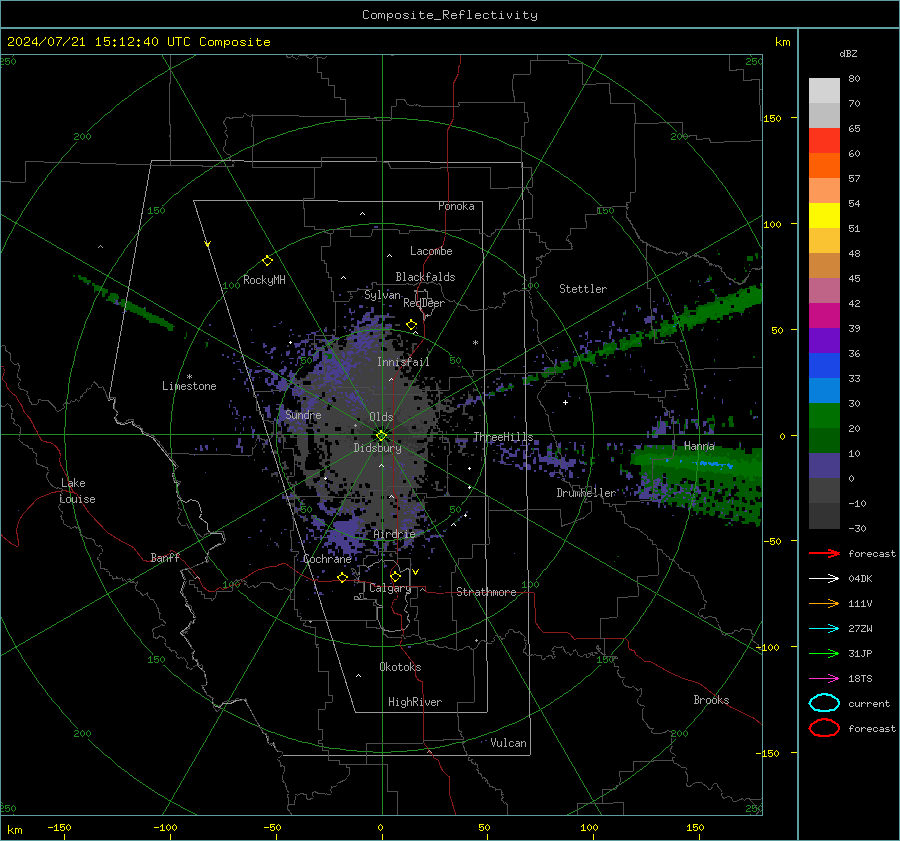Select the cyan 27ZW arrow icon

824,628
